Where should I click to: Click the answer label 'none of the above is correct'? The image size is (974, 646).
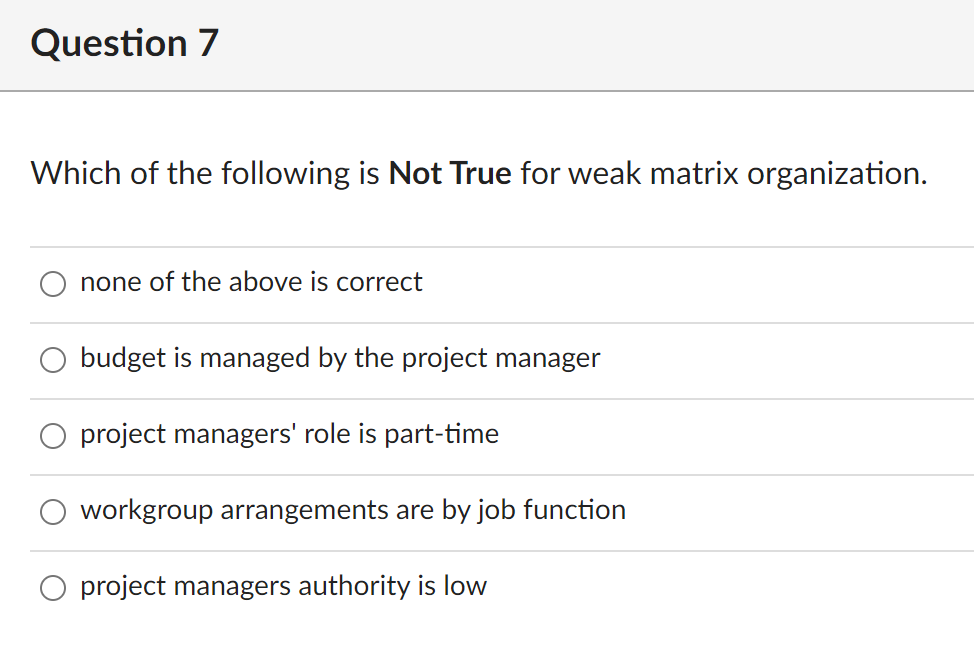(251, 282)
